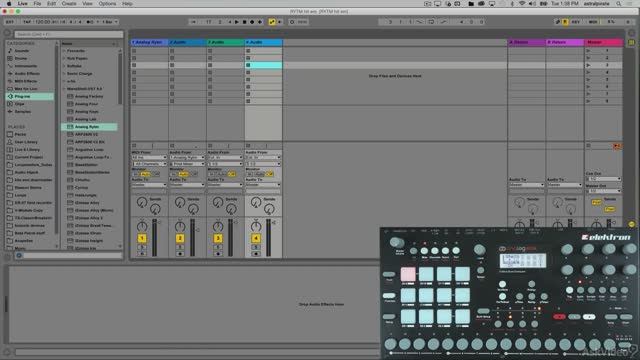Viewport: 640px width, 360px height.
Task: Open track 3 Audio From dropdown
Action: click(225, 158)
